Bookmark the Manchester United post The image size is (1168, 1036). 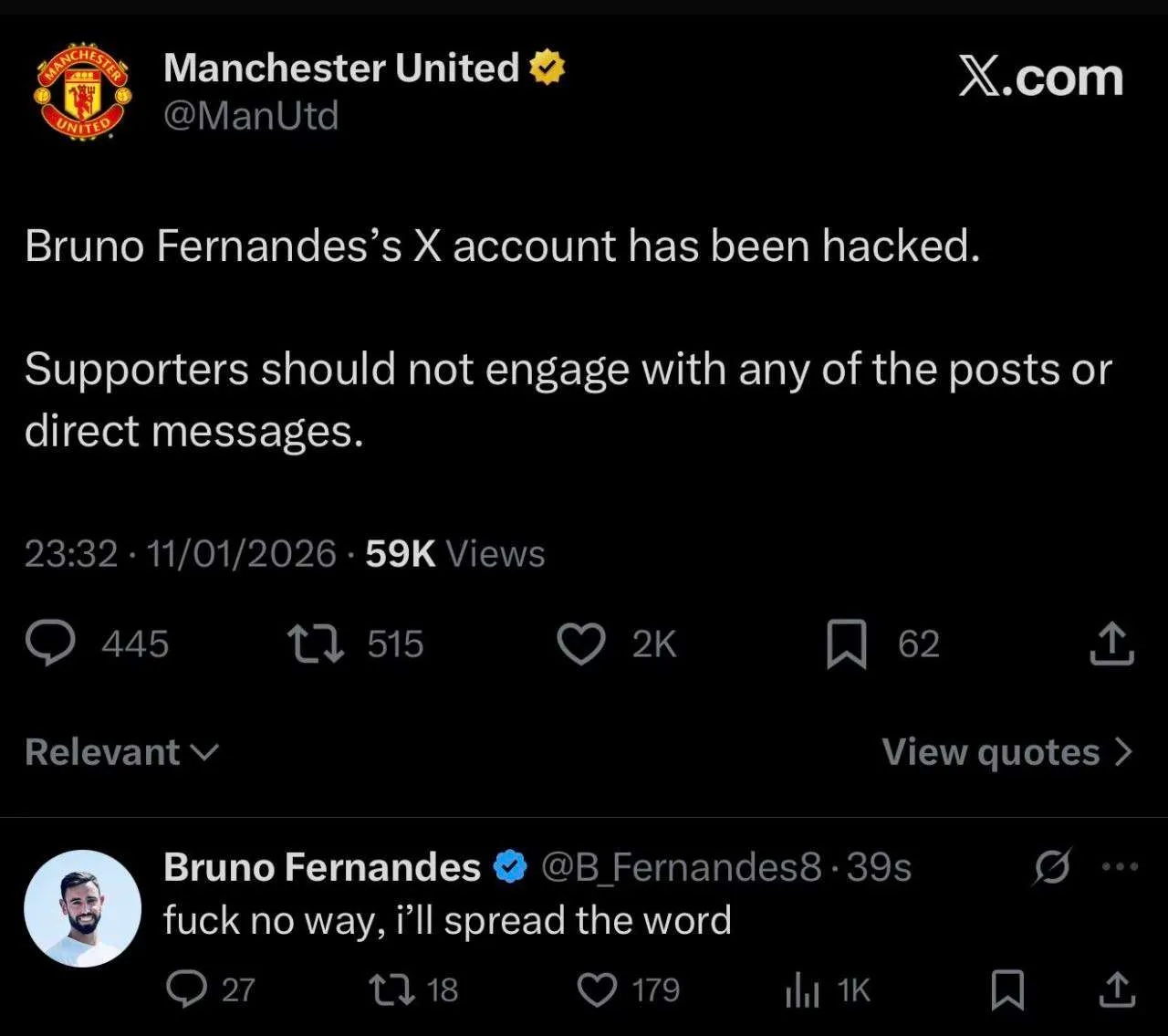846,644
